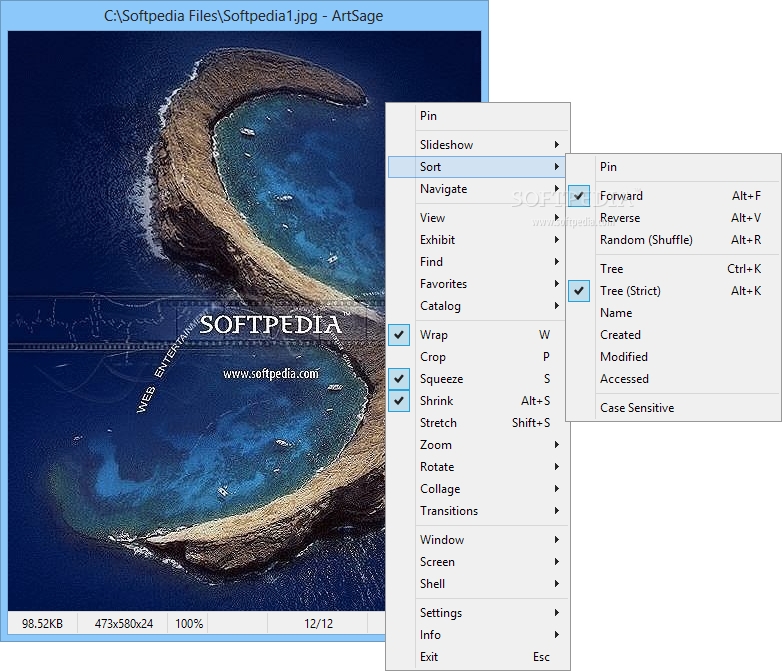
Task: Disable the Squeeze option
Action: pyautogui.click(x=478, y=379)
